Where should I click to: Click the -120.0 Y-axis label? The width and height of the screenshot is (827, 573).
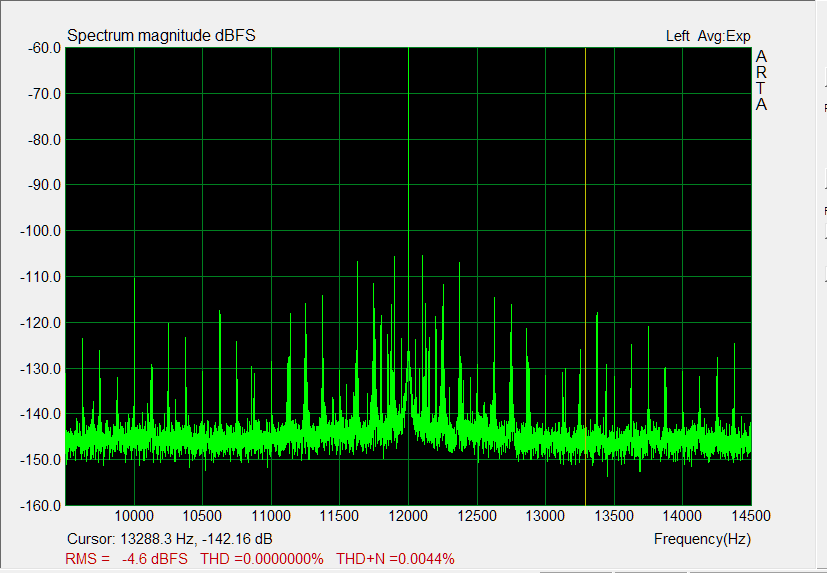(x=41, y=323)
